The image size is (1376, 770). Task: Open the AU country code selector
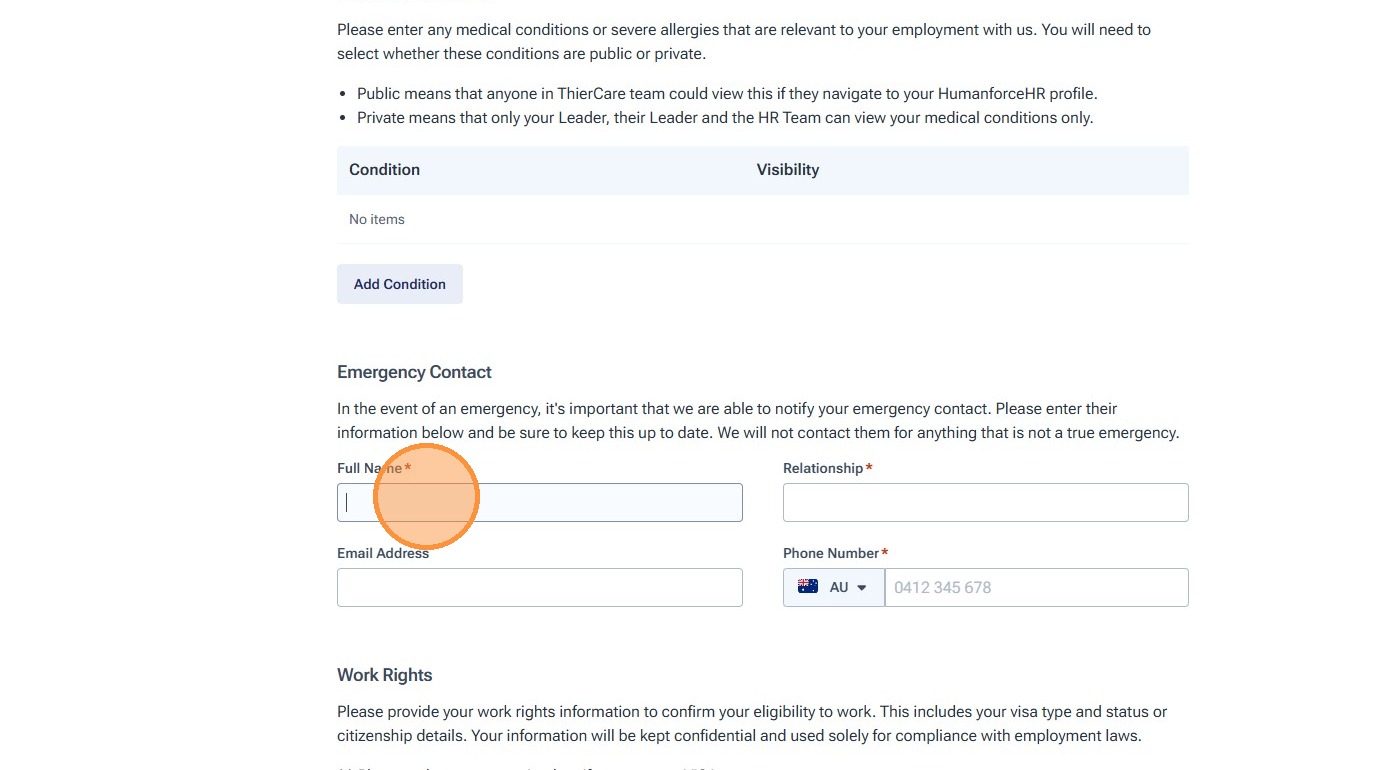click(834, 588)
